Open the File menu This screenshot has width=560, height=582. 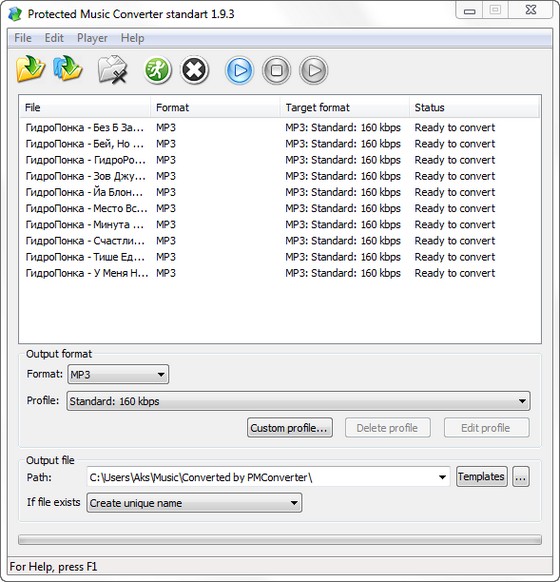[x=23, y=38]
